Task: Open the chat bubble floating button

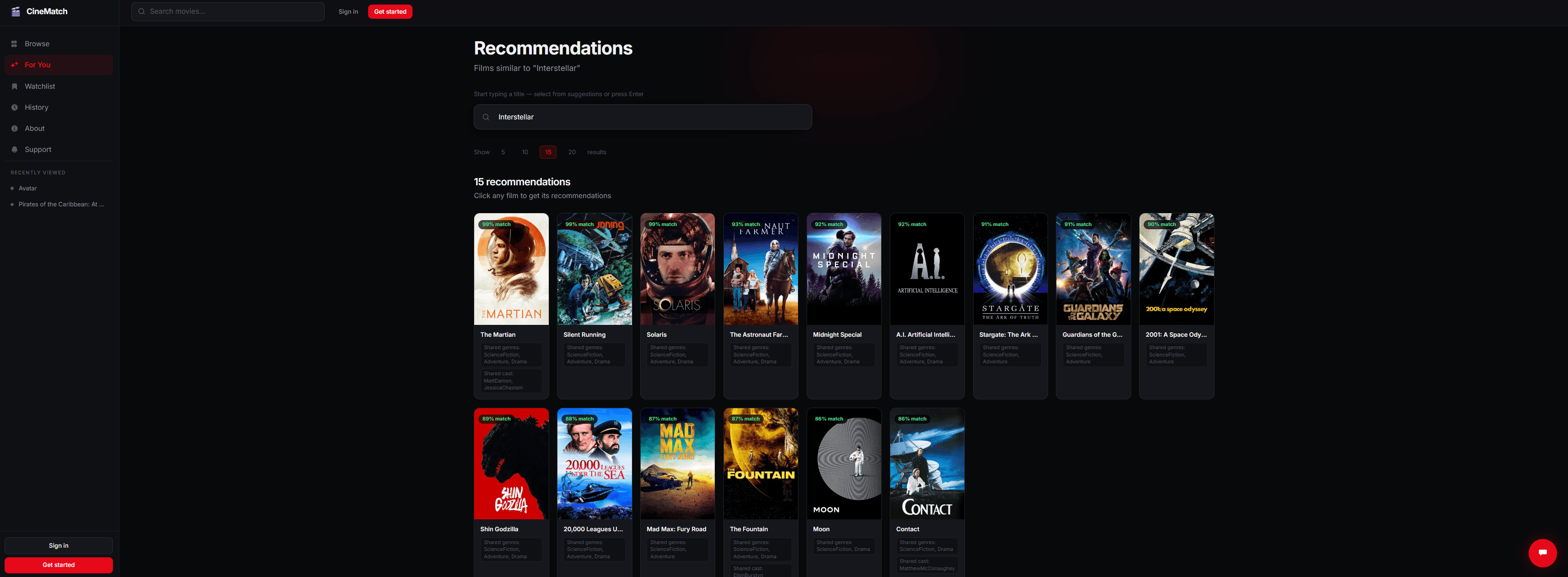Action: point(1542,553)
